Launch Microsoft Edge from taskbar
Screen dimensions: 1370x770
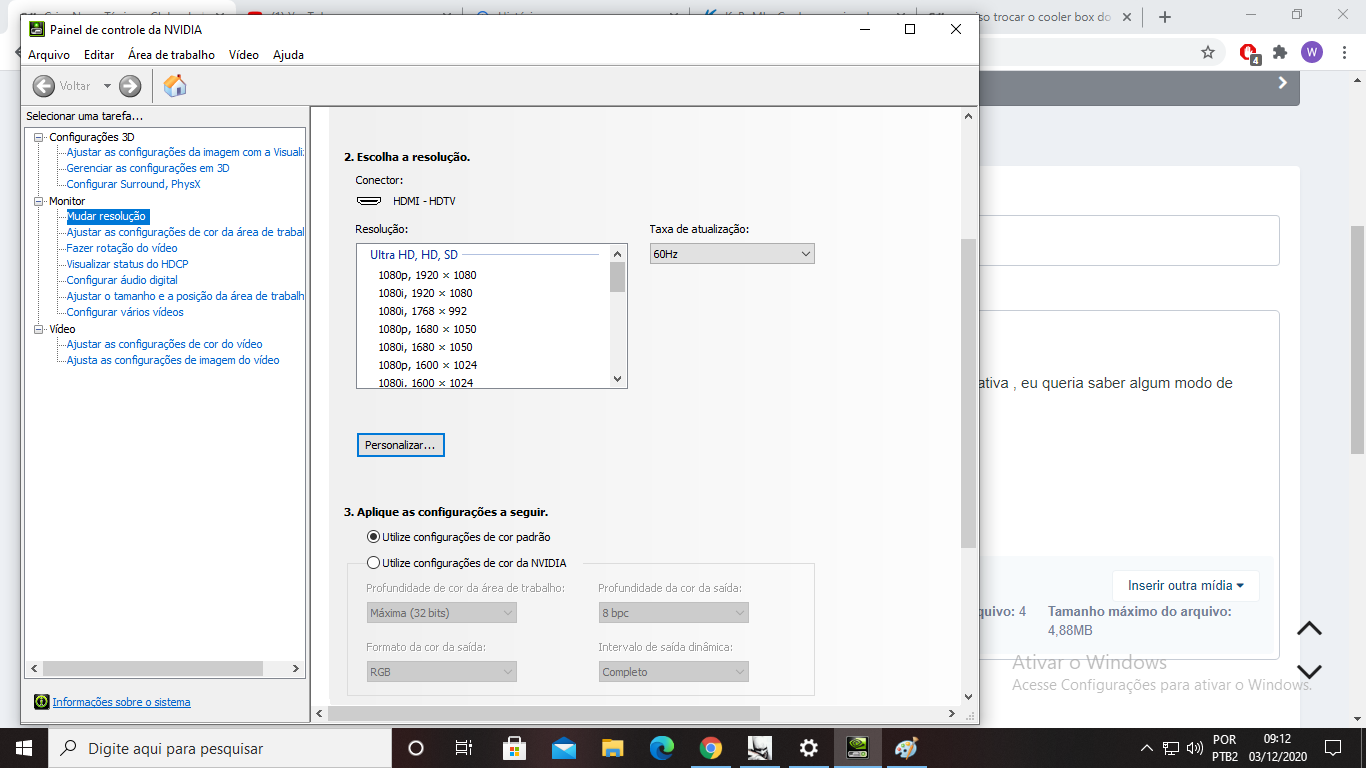coord(661,748)
